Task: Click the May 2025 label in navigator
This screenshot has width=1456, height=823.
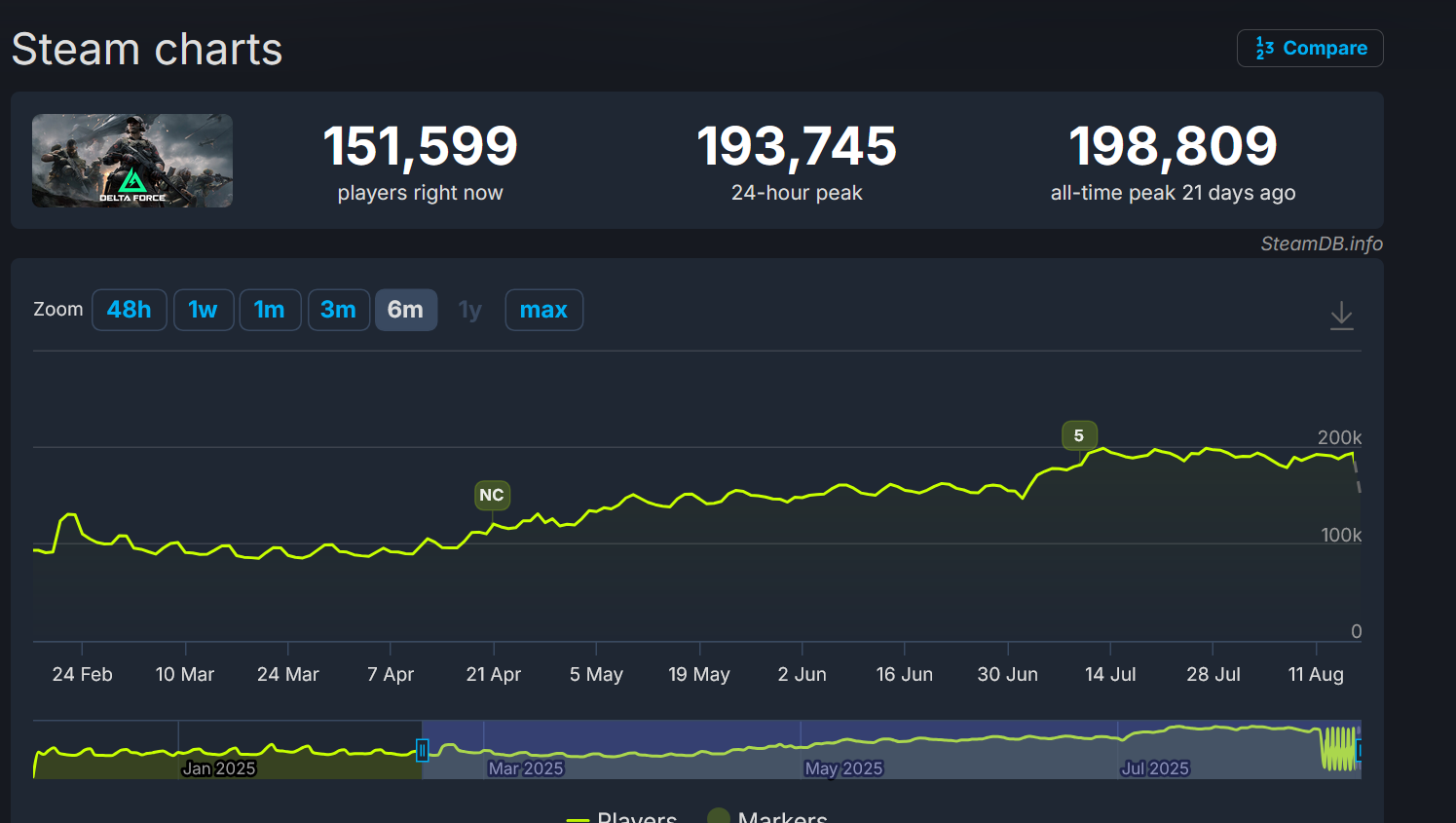Action: 843,768
